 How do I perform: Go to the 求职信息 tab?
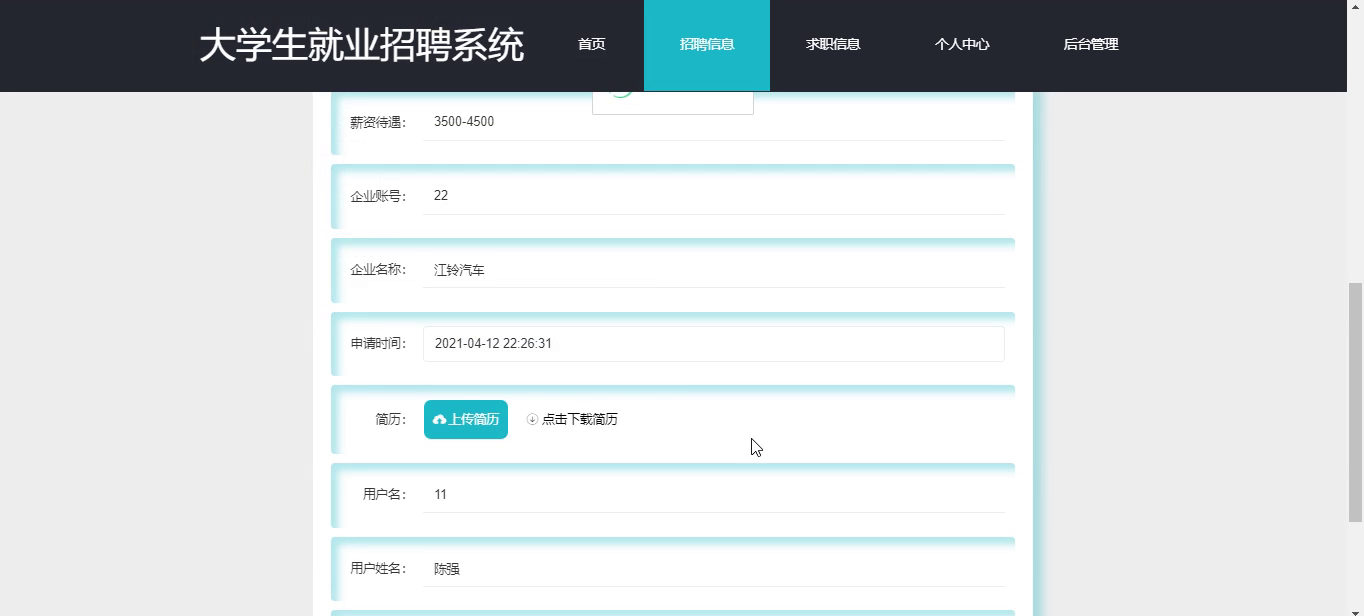tap(833, 45)
